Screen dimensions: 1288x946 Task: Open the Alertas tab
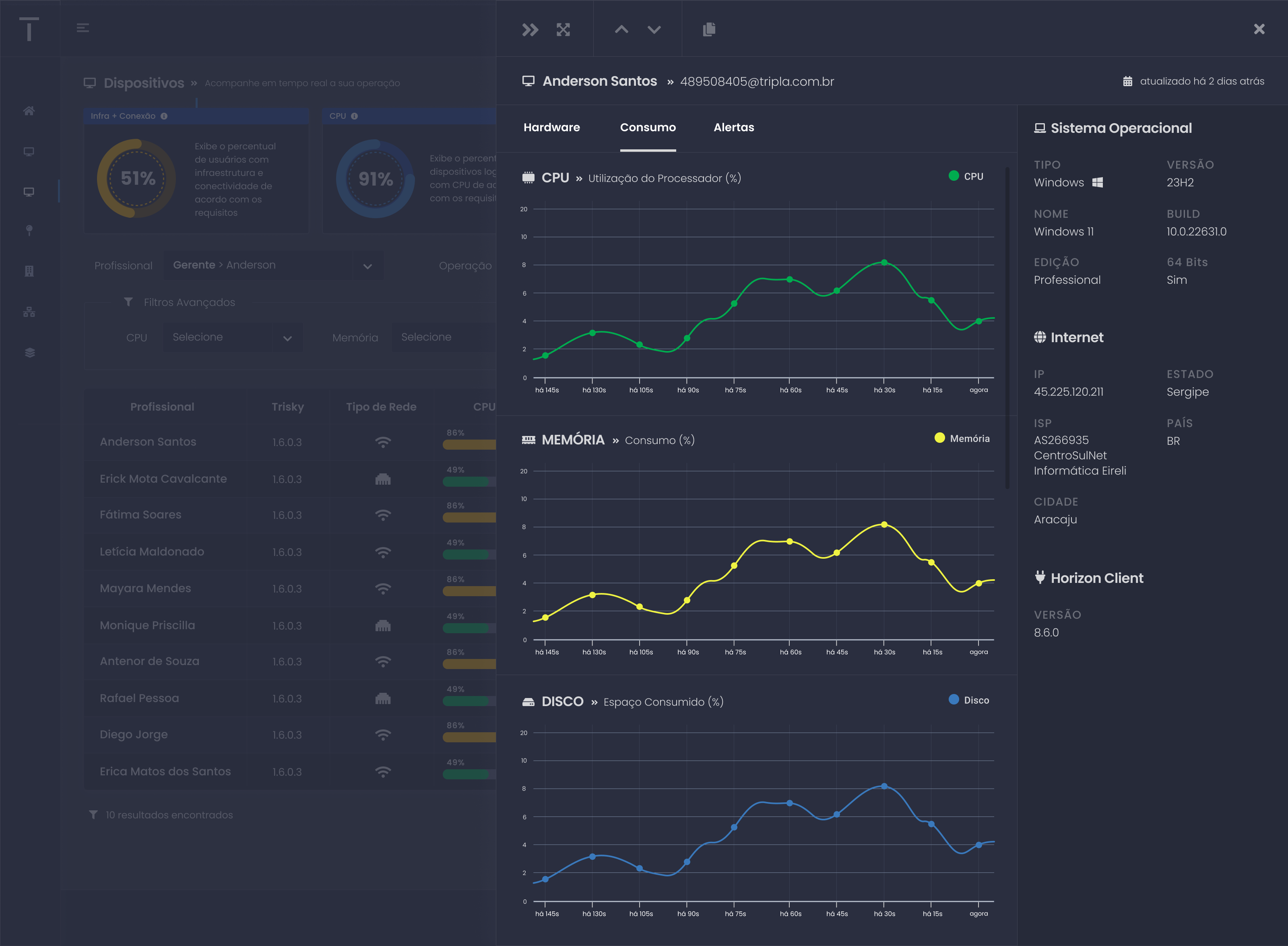click(734, 127)
